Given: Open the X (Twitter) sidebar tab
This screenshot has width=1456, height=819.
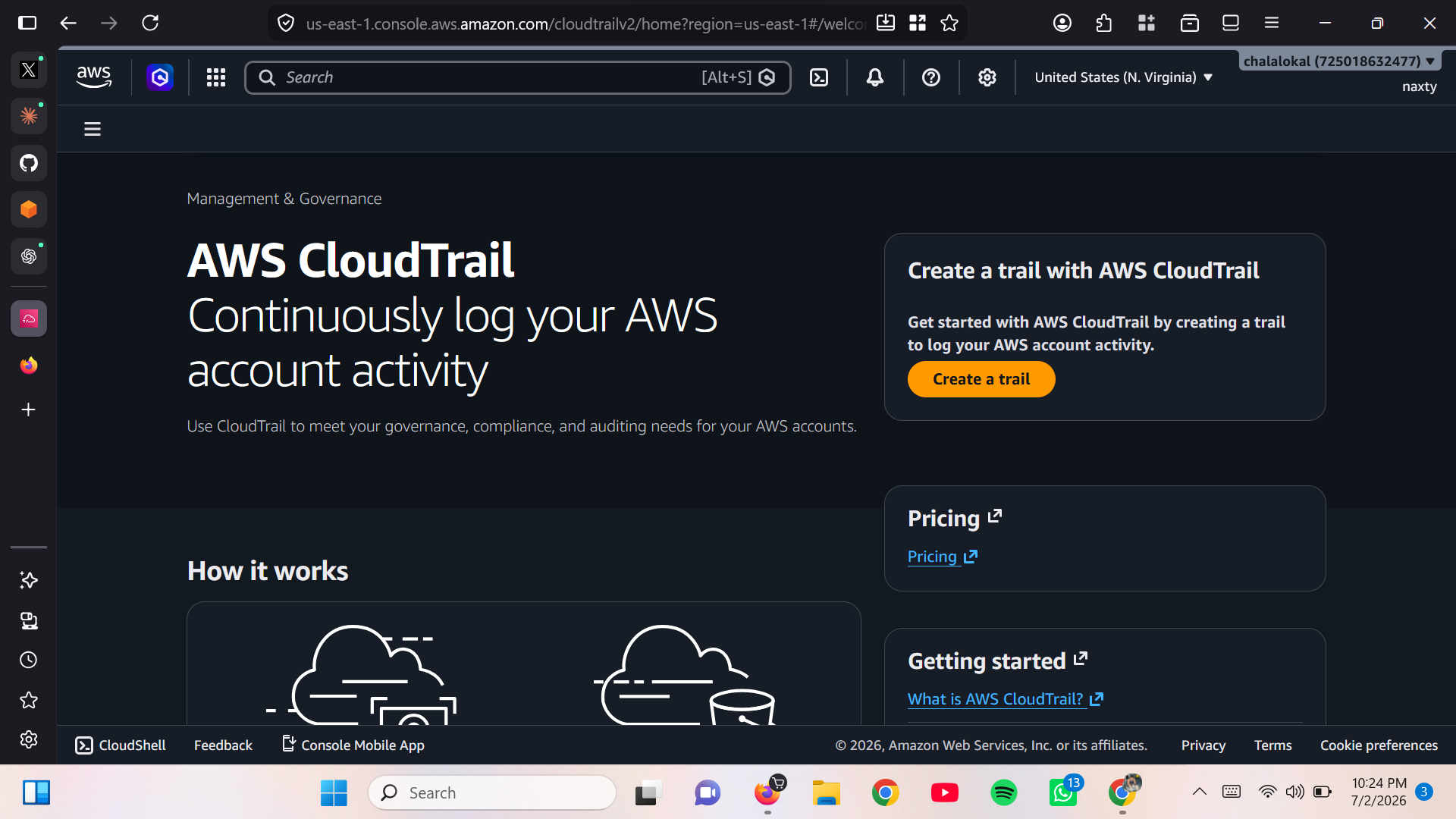Looking at the screenshot, I should coord(29,70).
